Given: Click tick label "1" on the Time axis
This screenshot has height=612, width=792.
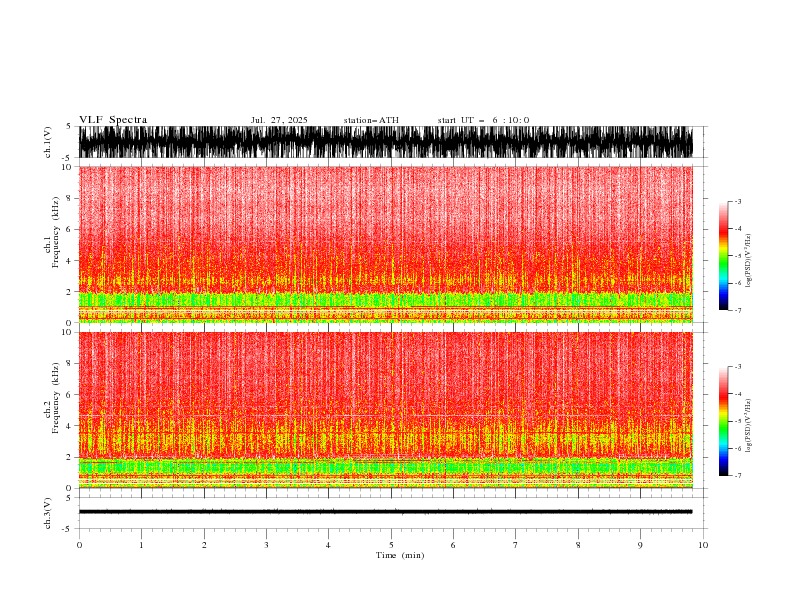Looking at the screenshot, I should click(x=141, y=545).
